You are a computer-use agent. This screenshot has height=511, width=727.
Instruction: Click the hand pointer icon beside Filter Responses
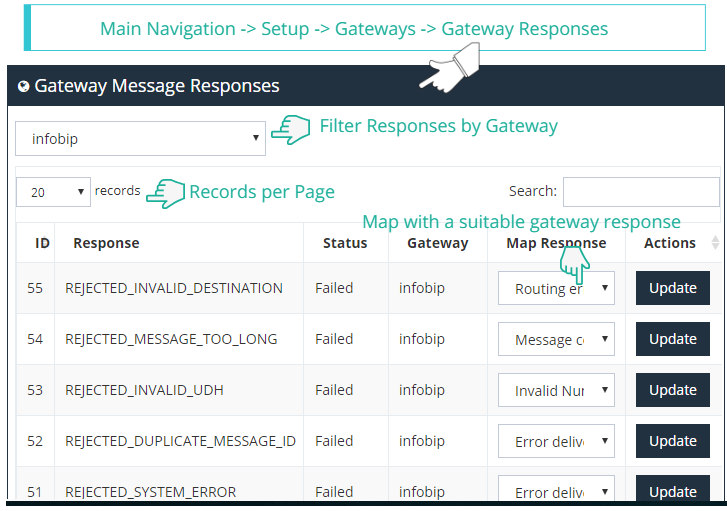click(292, 129)
